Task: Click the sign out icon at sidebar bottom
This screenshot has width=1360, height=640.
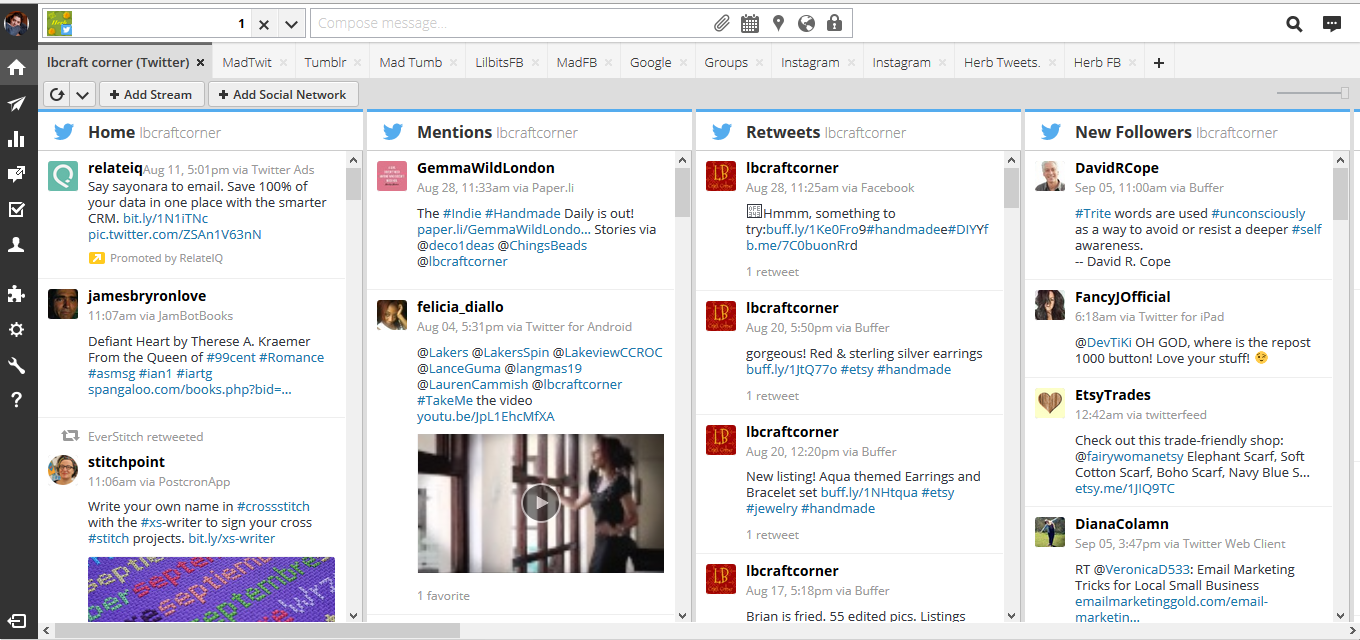Action: coord(17,621)
